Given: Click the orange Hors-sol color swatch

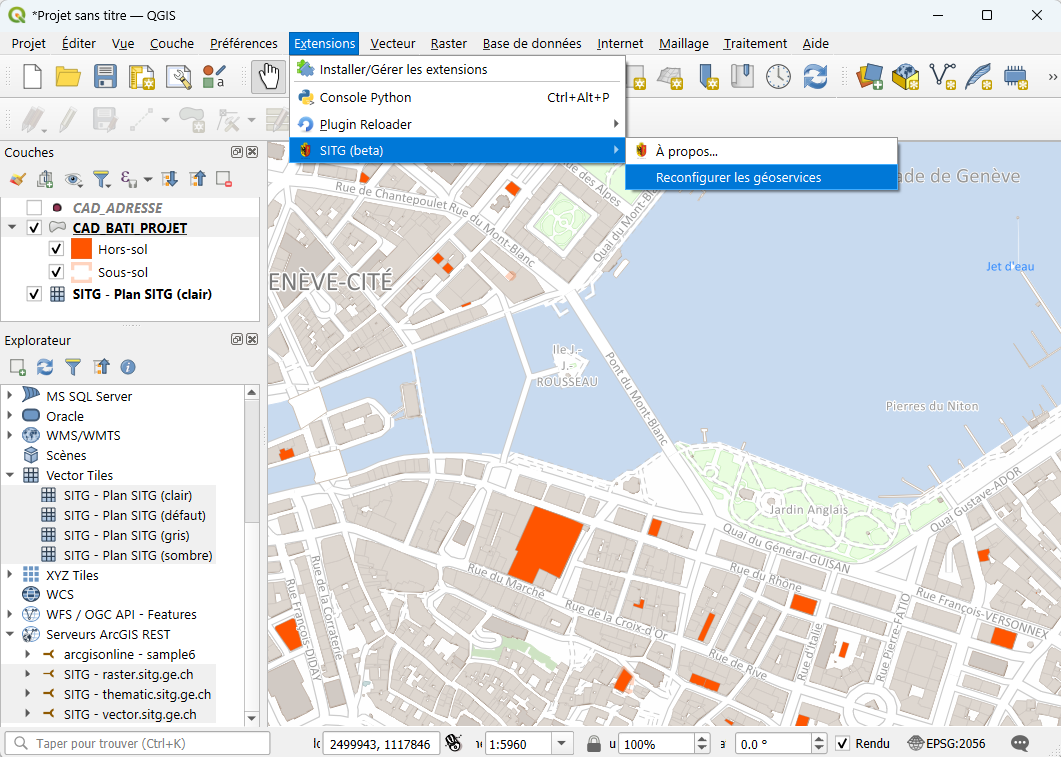Looking at the screenshot, I should pos(81,249).
